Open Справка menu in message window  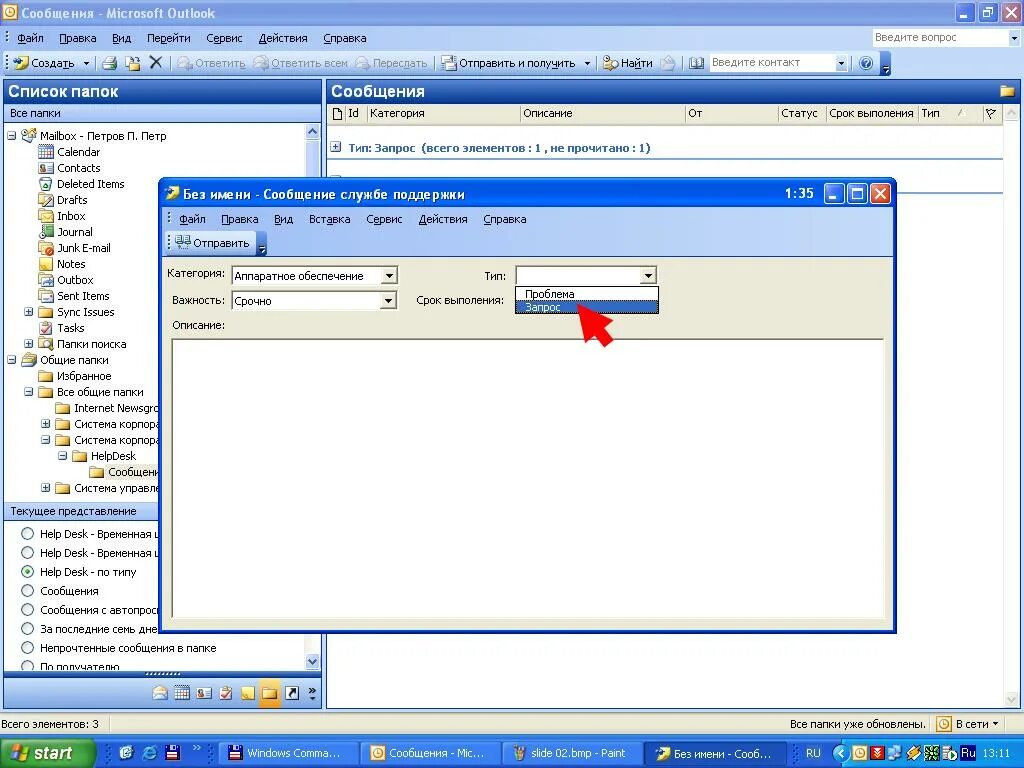coord(505,219)
